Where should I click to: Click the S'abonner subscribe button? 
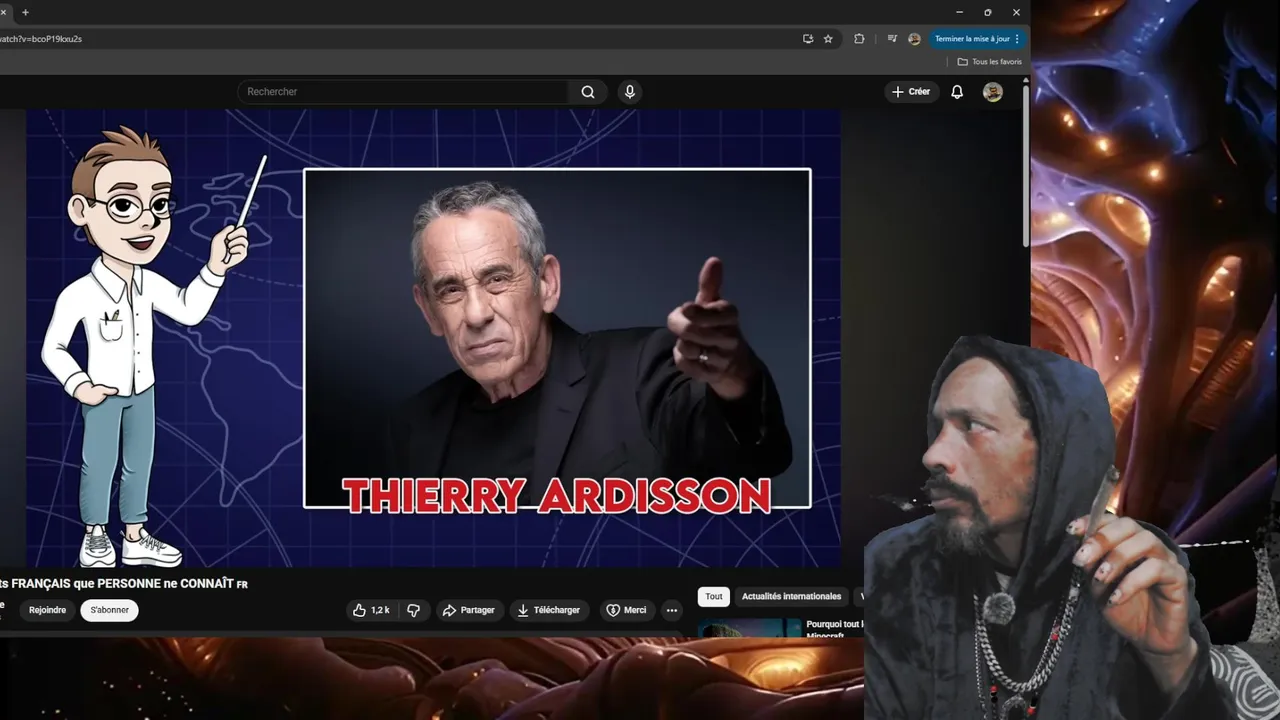110,610
